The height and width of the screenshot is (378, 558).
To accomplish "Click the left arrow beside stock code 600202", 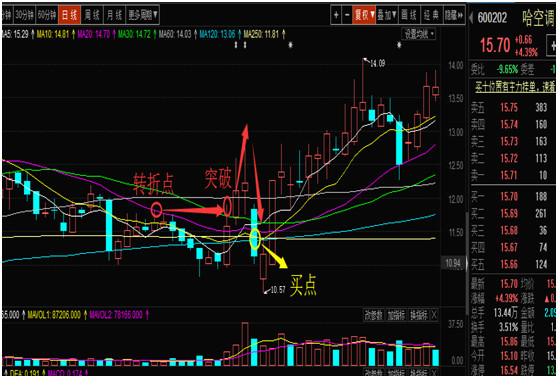I will 472,17.
